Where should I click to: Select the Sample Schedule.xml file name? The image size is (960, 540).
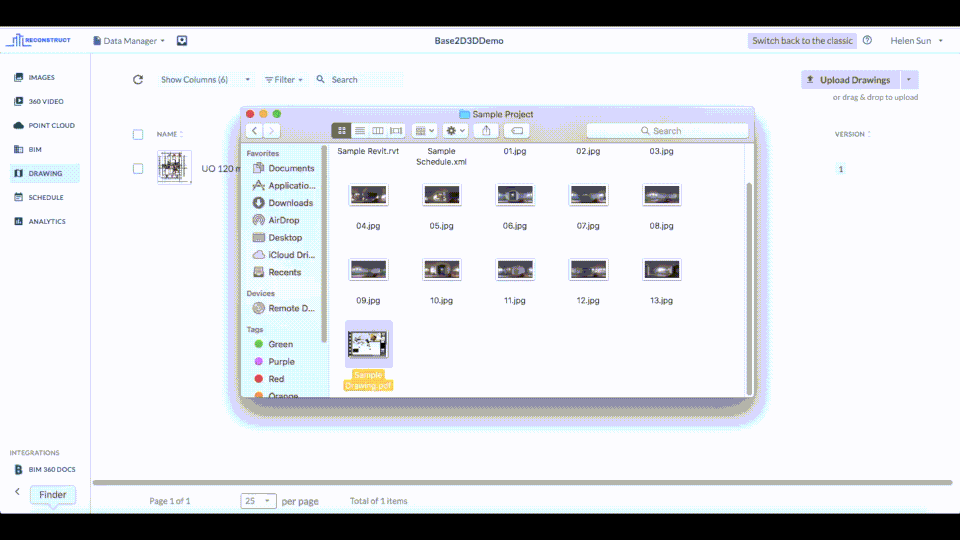tap(441, 156)
